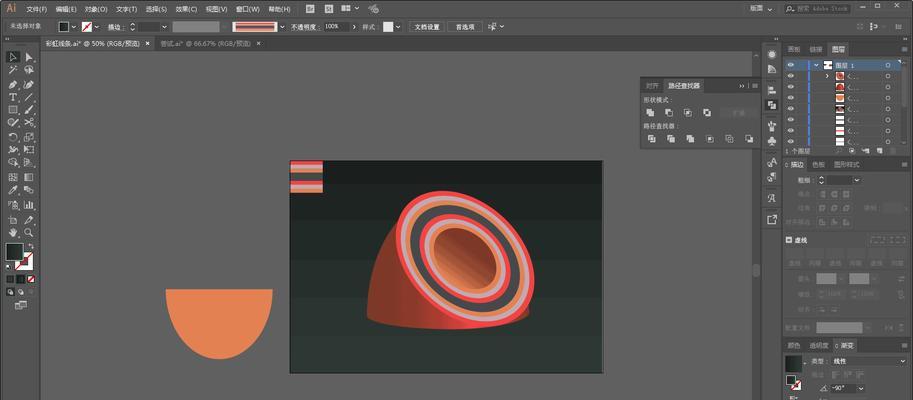Click the Trim pathfinder icon
This screenshot has width=913, height=400.
(x=671, y=139)
